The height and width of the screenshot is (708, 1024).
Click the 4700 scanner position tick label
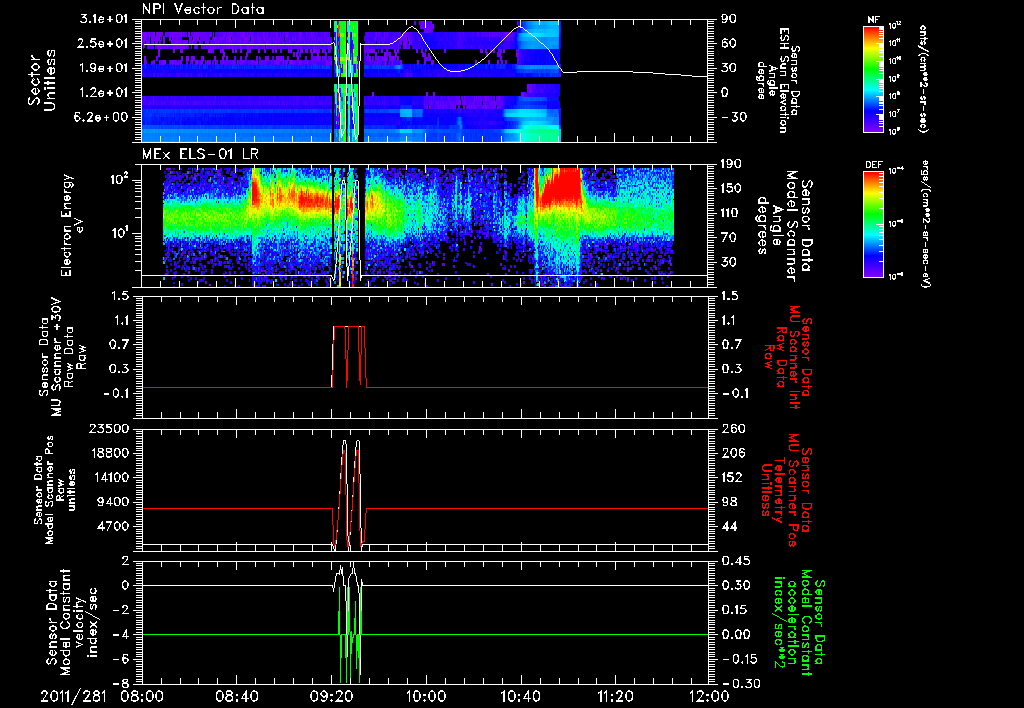pyautogui.click(x=112, y=526)
